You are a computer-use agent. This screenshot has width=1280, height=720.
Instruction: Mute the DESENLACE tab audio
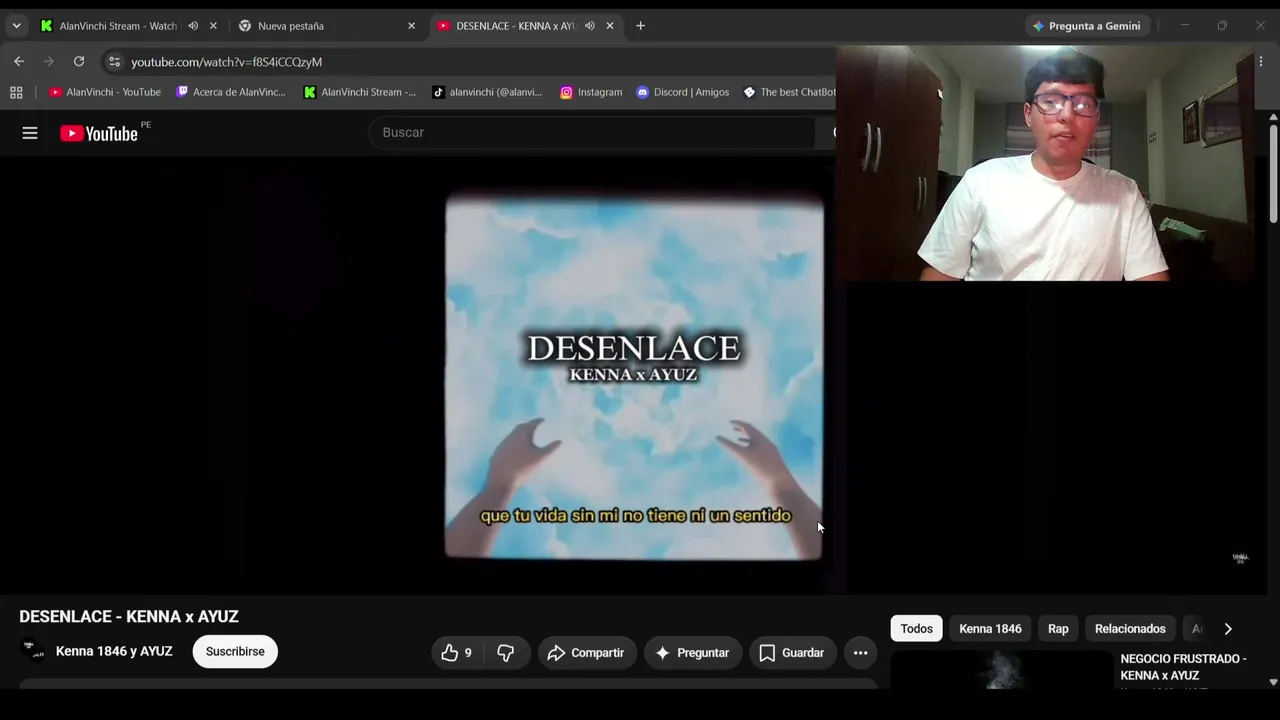click(590, 26)
